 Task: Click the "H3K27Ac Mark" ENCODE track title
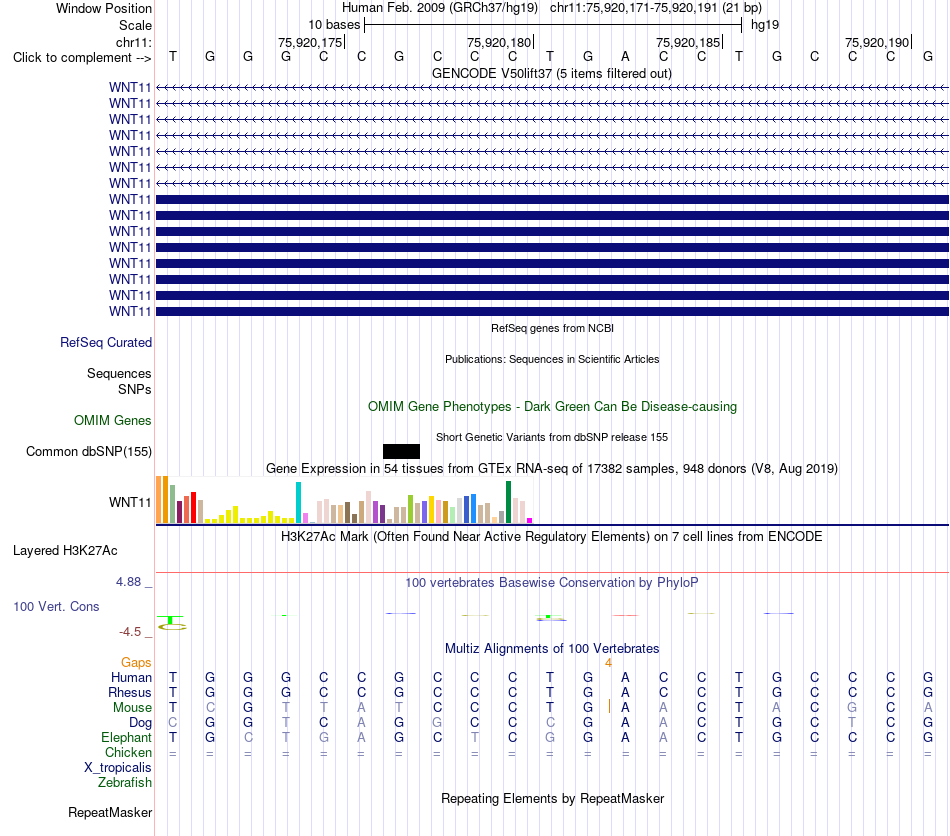[552, 537]
